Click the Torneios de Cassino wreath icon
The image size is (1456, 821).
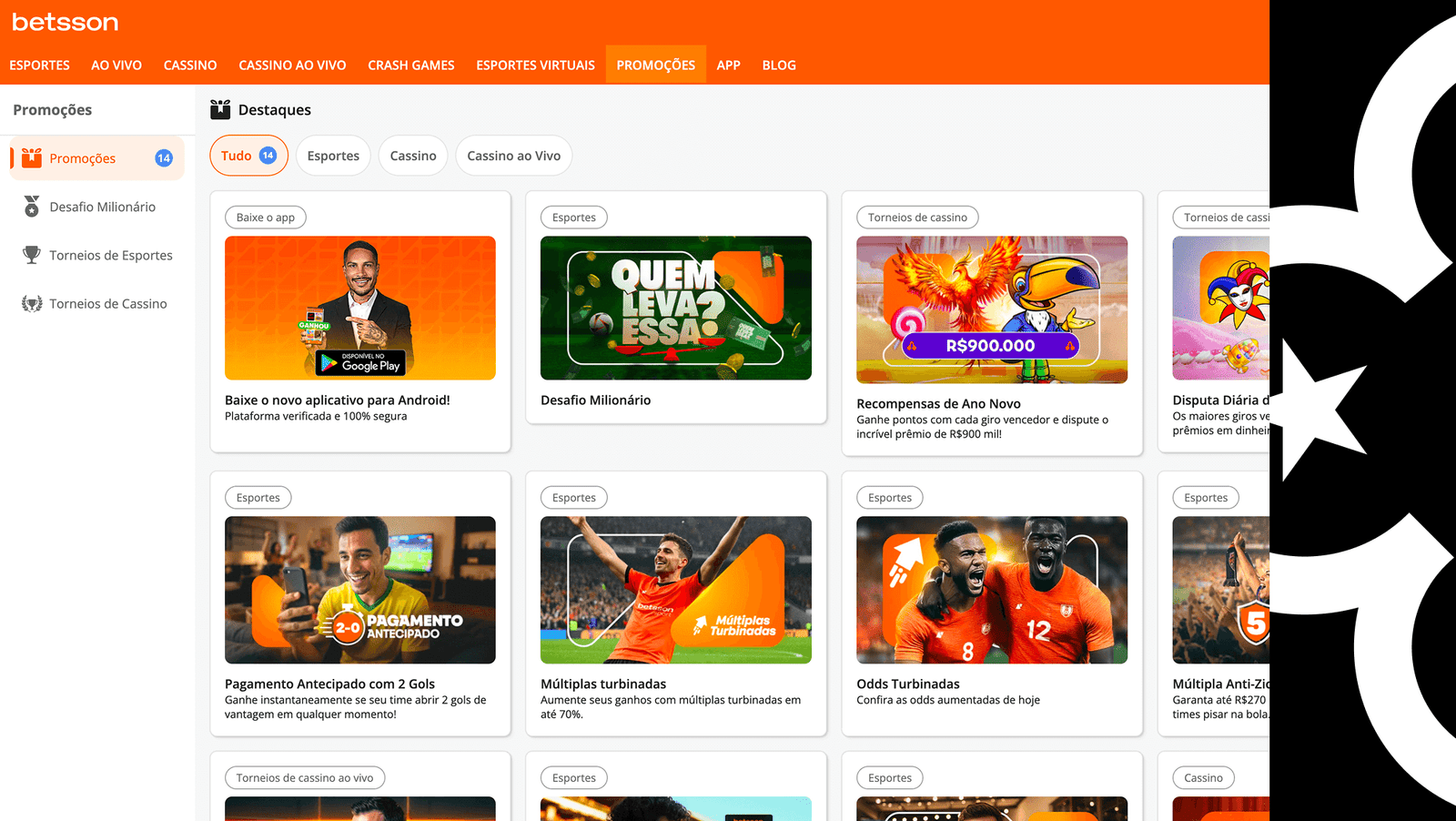pyautogui.click(x=32, y=304)
